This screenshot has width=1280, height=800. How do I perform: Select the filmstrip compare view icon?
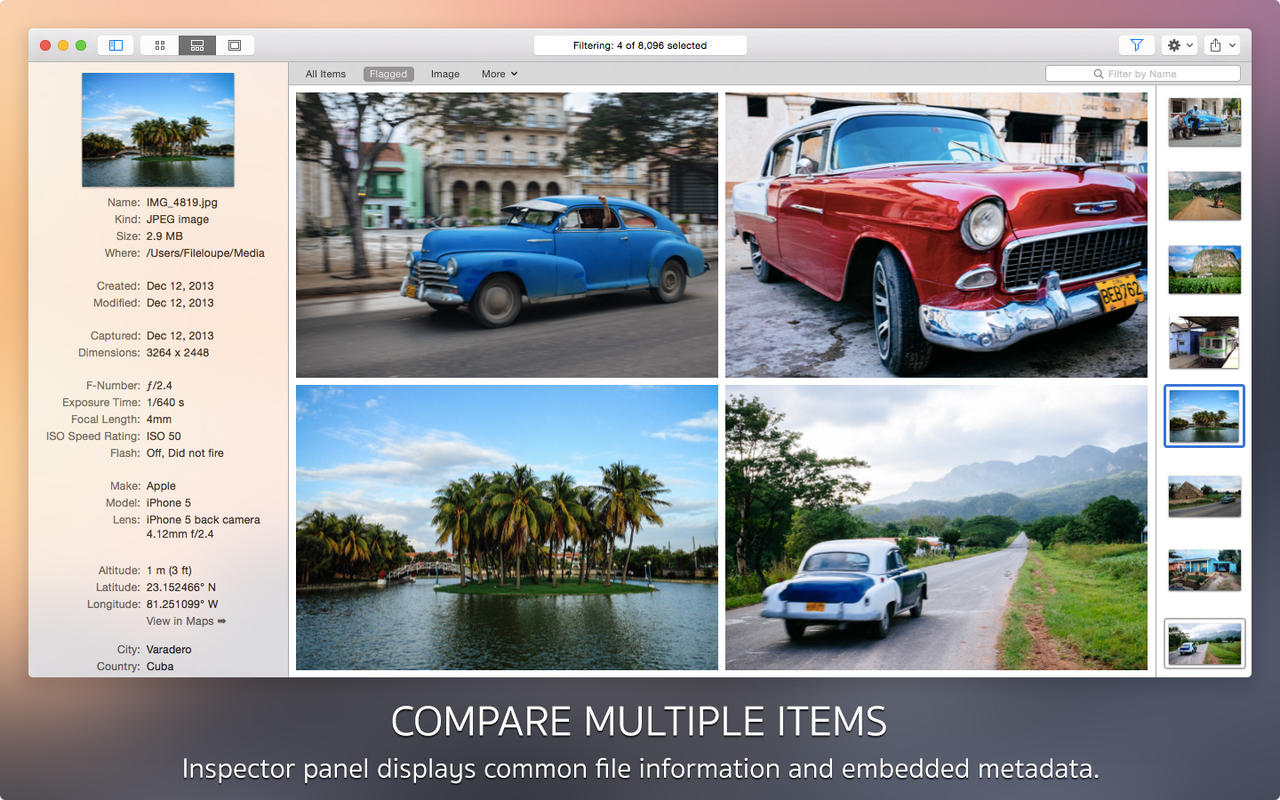(197, 45)
